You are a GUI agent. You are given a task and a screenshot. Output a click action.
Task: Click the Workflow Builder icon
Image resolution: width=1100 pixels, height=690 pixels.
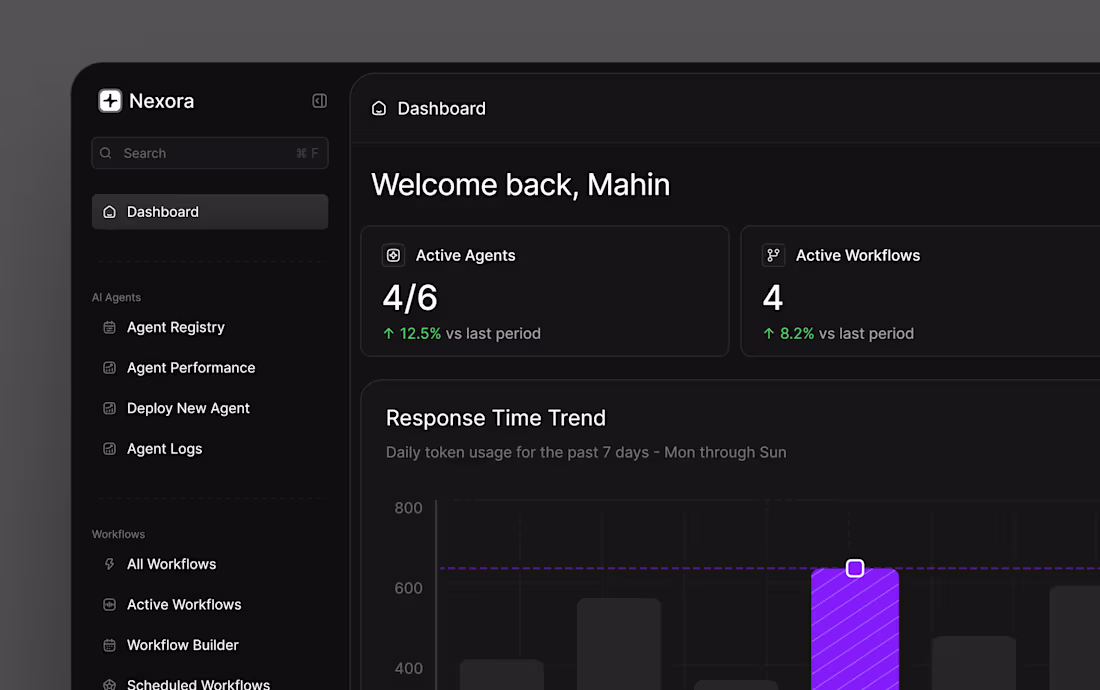(108, 645)
